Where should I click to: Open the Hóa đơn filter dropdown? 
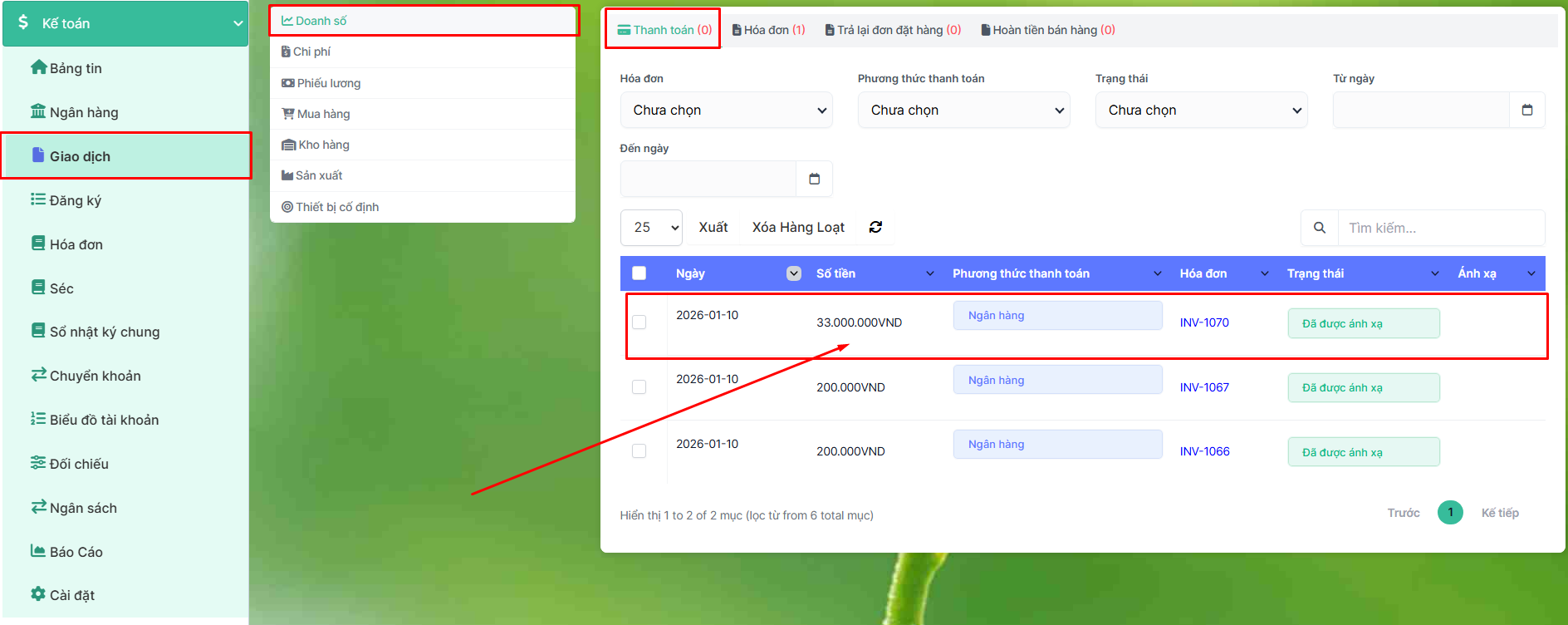click(726, 111)
